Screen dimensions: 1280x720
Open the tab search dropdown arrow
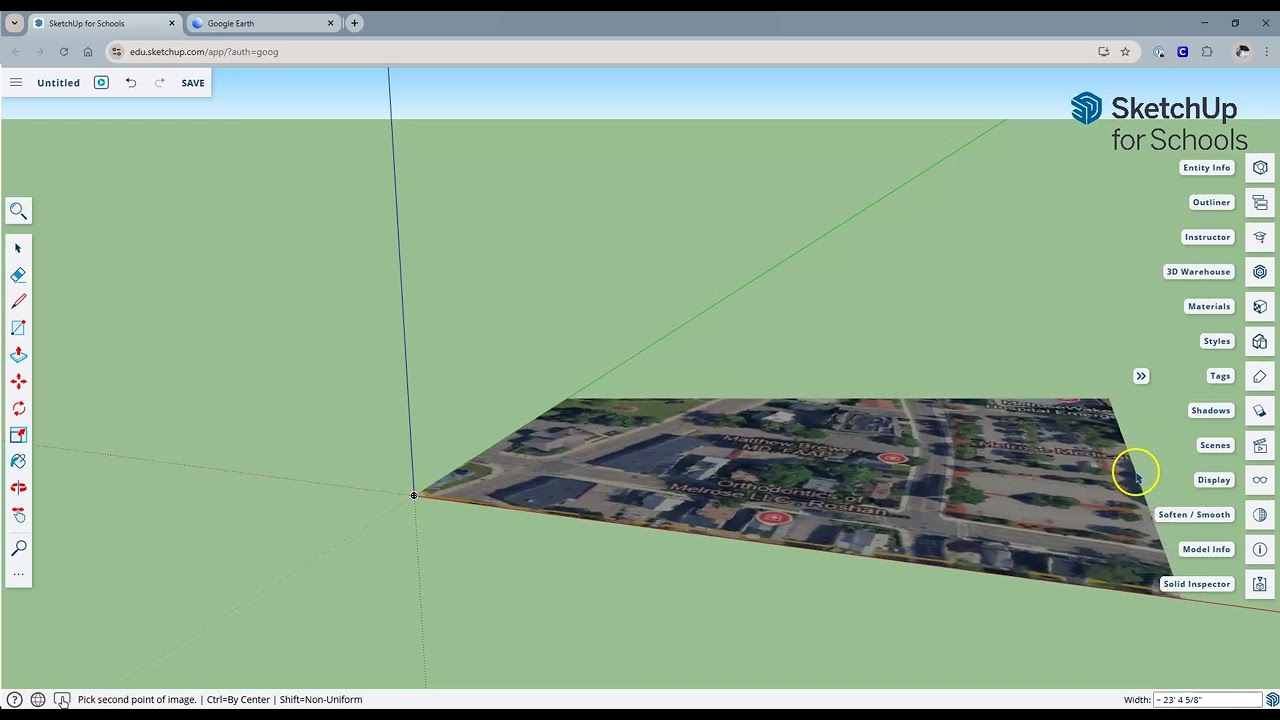pos(14,23)
